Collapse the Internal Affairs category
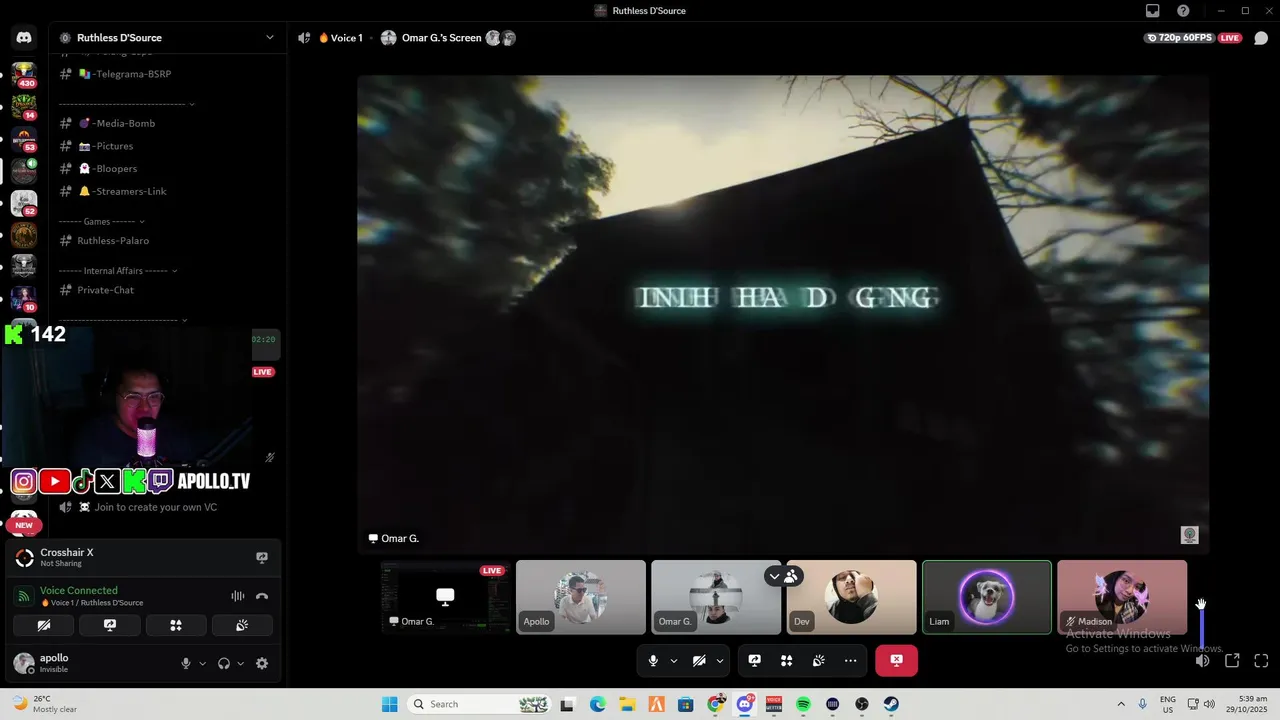Screen dimensions: 1280x720 coord(118,271)
